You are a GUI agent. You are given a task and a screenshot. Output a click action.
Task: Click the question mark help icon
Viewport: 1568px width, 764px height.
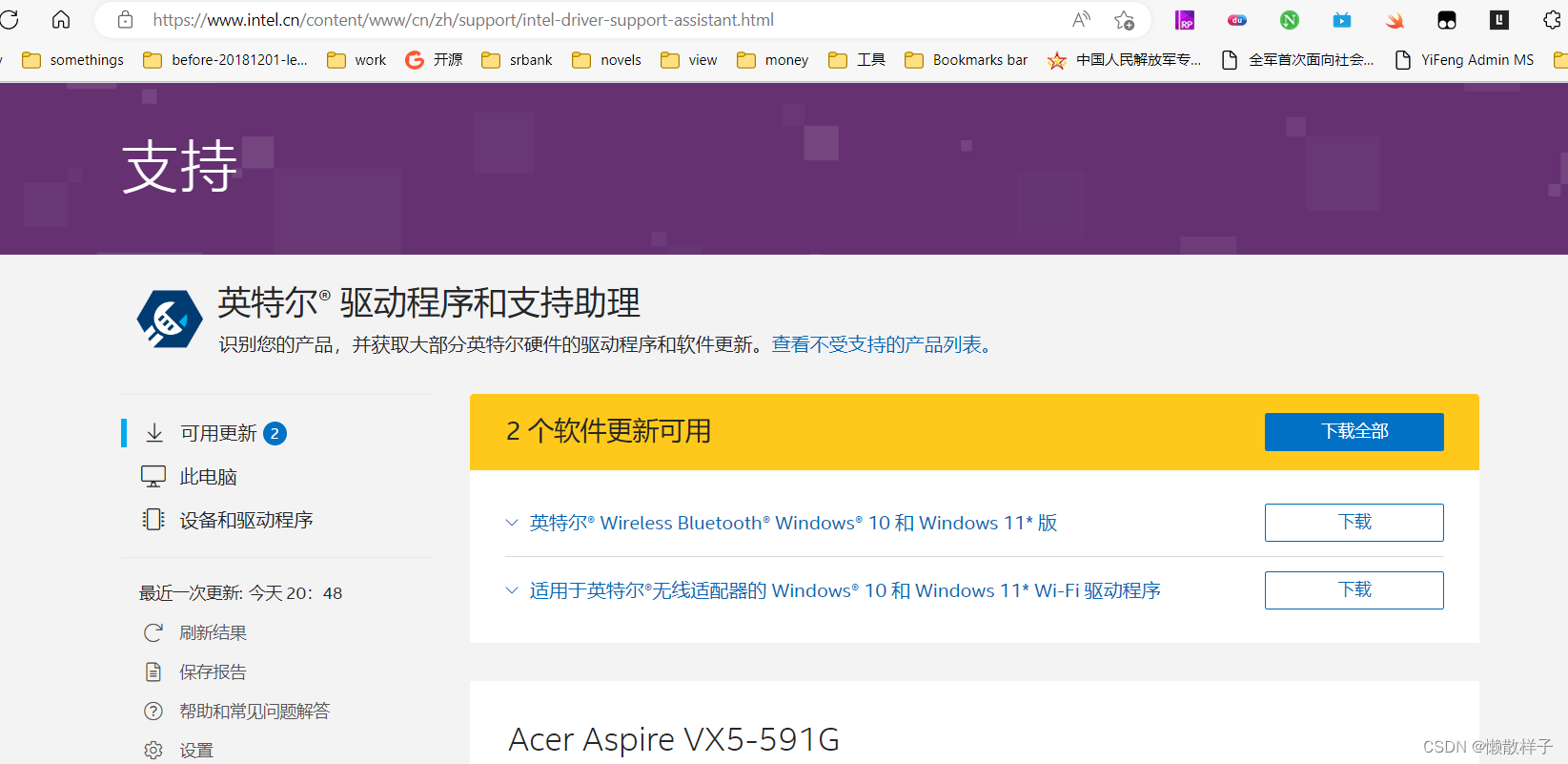coord(153,711)
